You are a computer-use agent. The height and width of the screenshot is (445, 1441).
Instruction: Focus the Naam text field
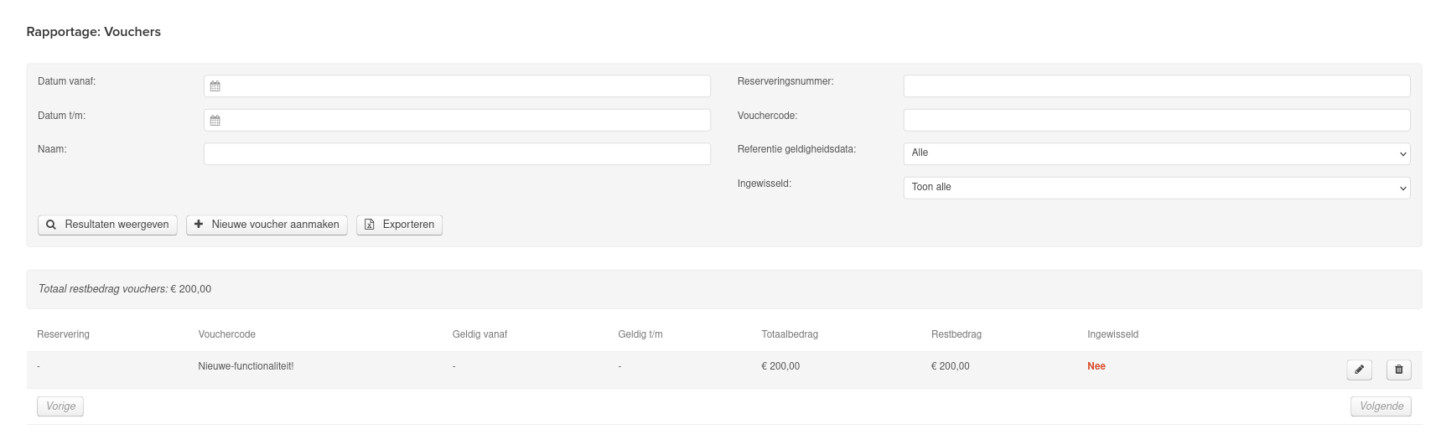457,153
